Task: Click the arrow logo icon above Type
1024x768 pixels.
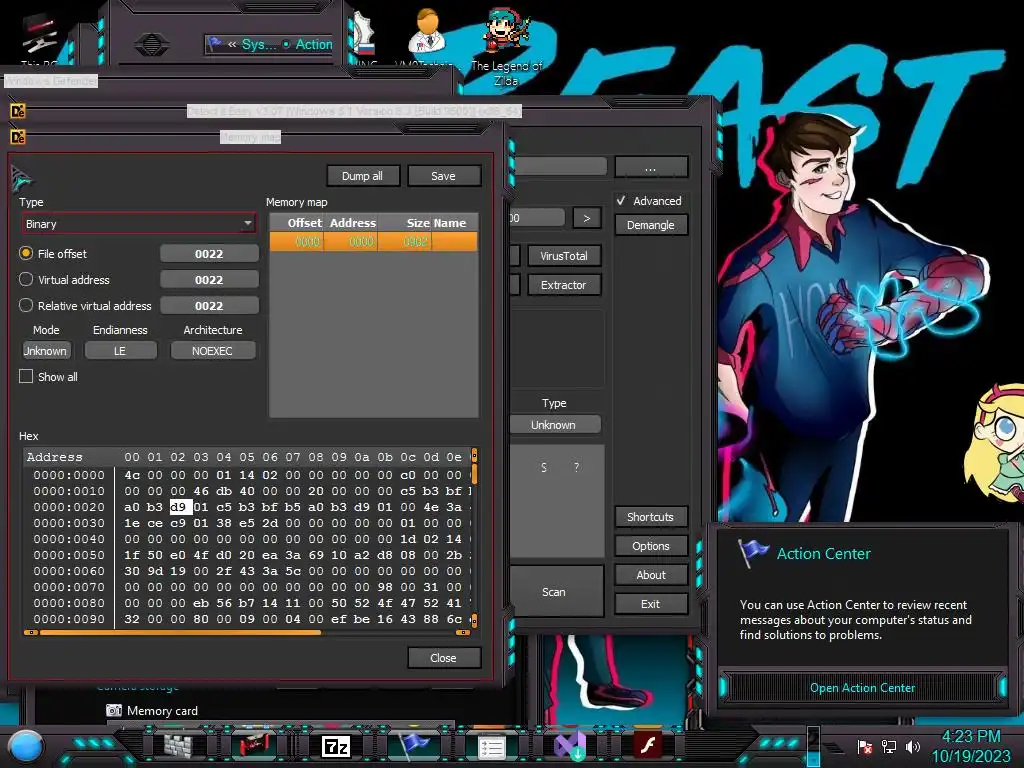Action: pyautogui.click(x=21, y=178)
